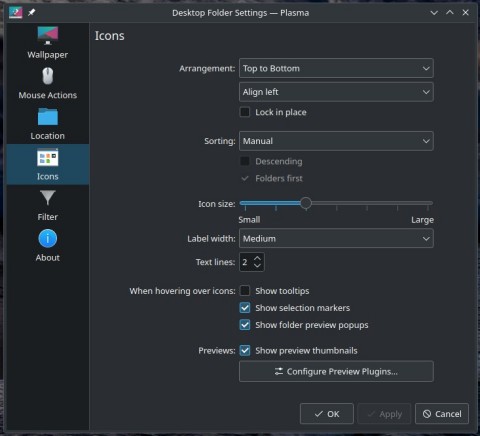Minimize the Desktop Folder Settings window
This screenshot has width=480, height=436.
(434, 13)
